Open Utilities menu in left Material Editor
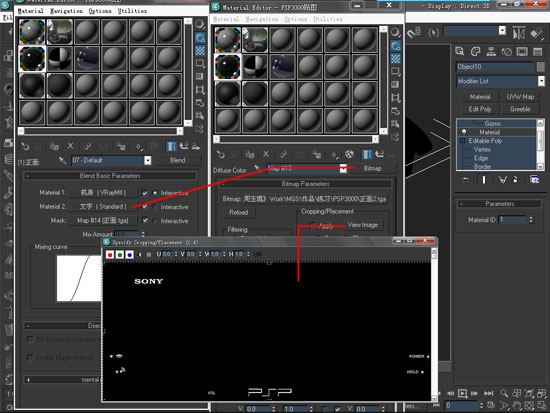This screenshot has height=413, width=550. point(133,11)
